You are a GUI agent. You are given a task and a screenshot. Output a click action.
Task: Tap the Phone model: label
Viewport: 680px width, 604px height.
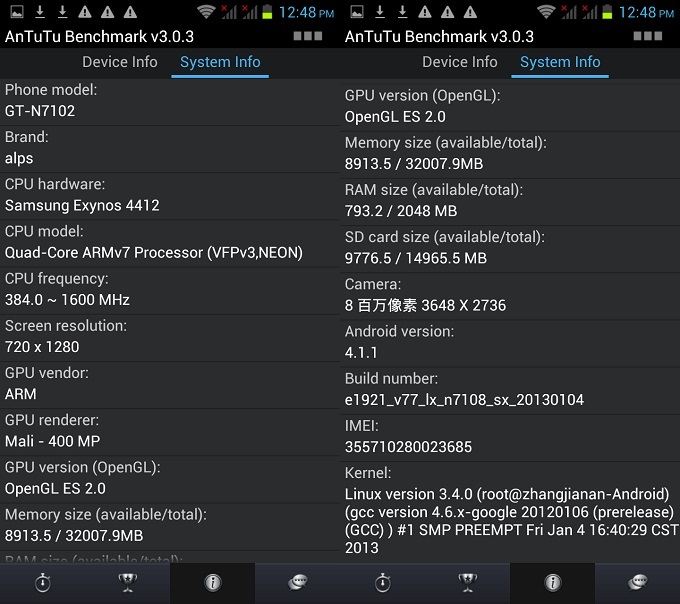tap(51, 90)
